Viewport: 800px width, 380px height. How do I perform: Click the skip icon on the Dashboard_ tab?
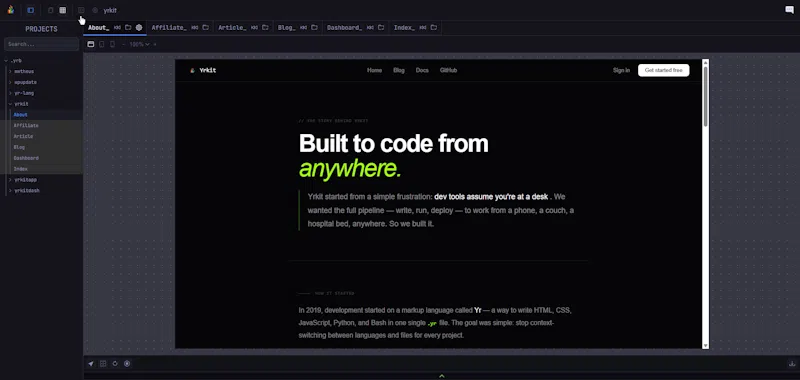(x=370, y=28)
